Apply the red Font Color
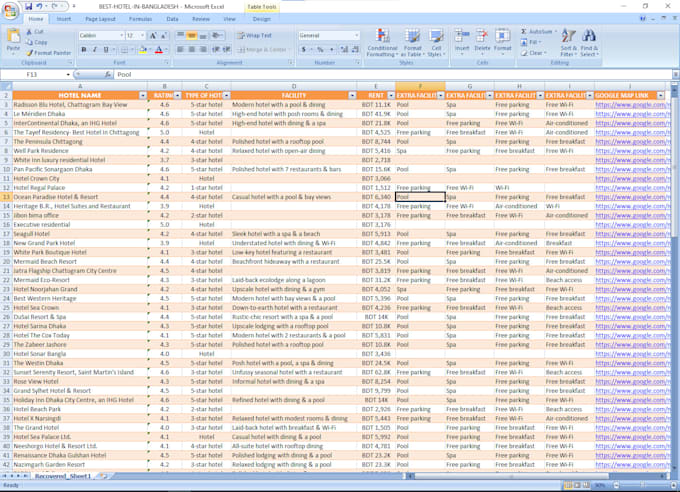The height and width of the screenshot is (492, 680). (x=159, y=50)
